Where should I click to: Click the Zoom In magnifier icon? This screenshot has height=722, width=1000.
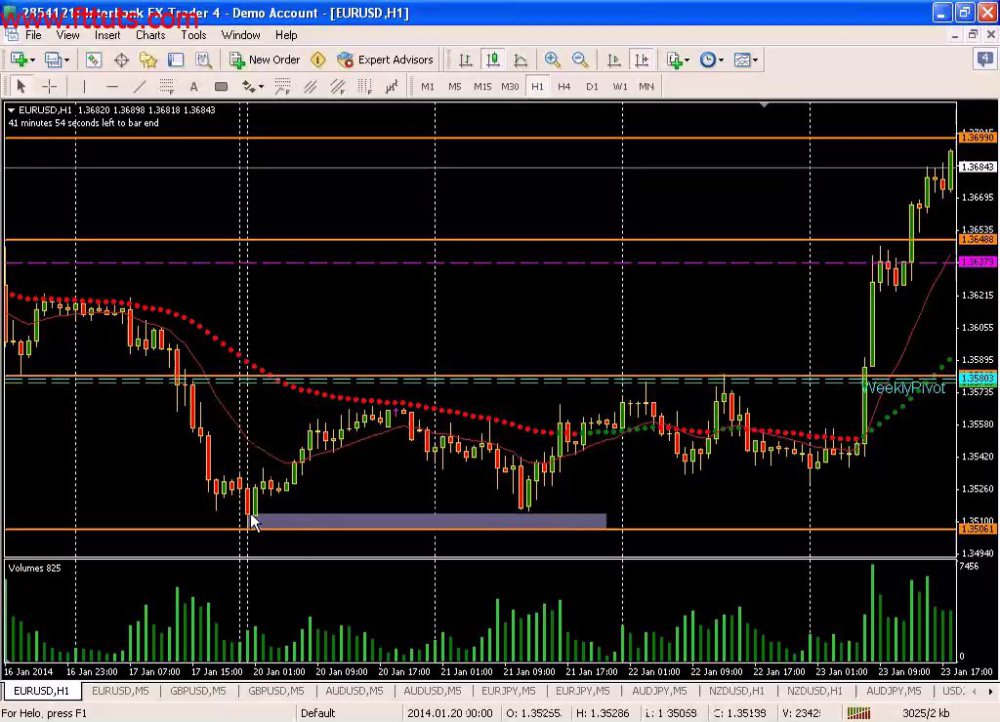(x=552, y=60)
